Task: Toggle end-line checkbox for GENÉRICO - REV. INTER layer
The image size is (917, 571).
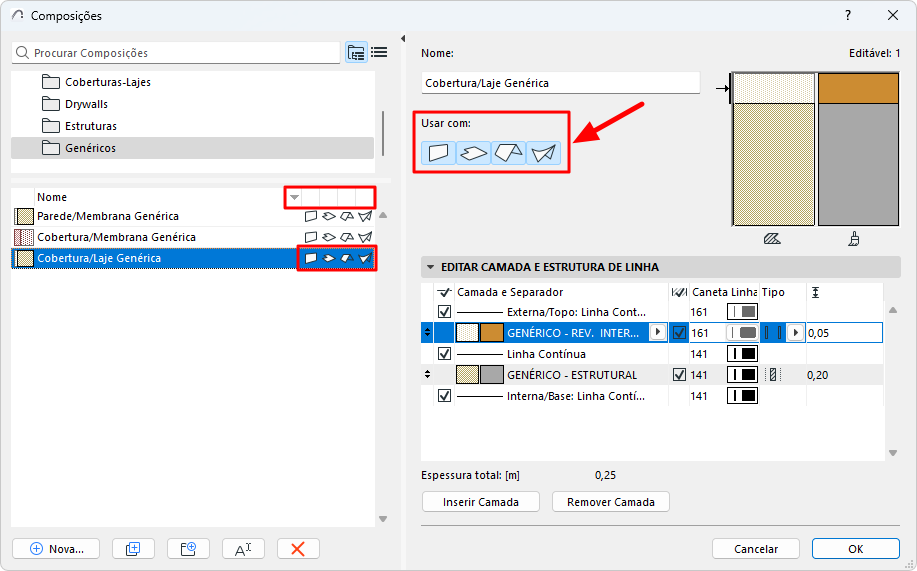Action: 679,333
